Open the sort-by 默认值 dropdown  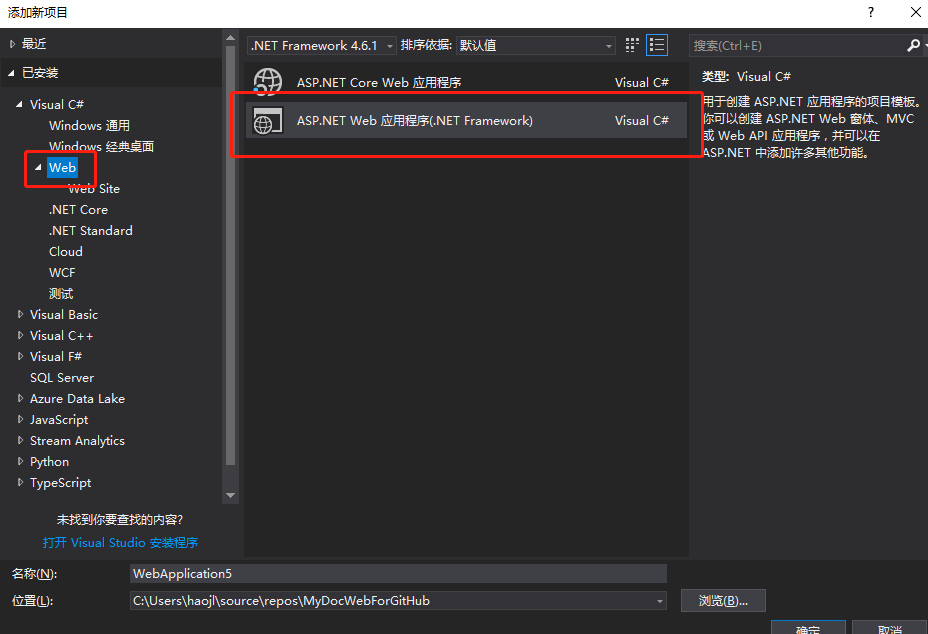[536, 46]
